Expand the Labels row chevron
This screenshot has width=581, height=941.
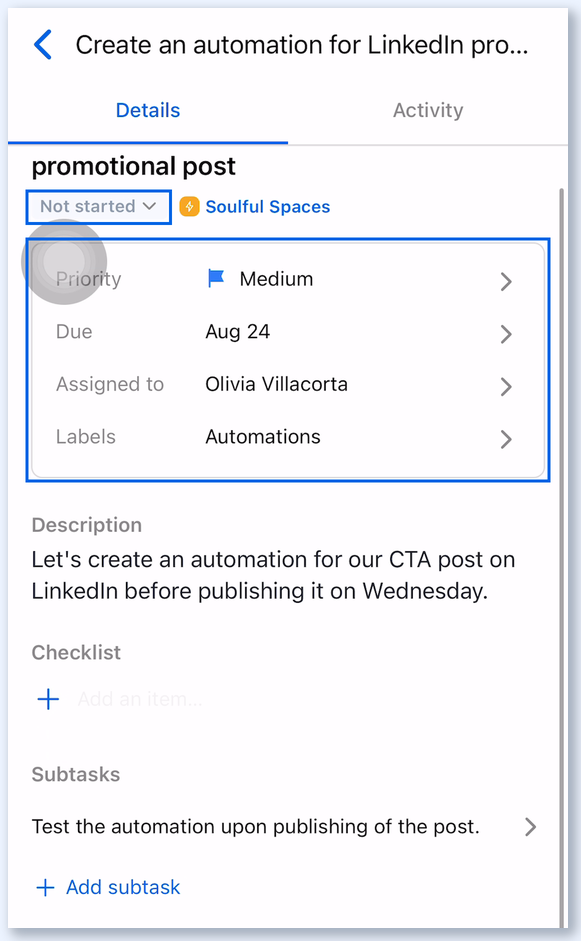[506, 439]
